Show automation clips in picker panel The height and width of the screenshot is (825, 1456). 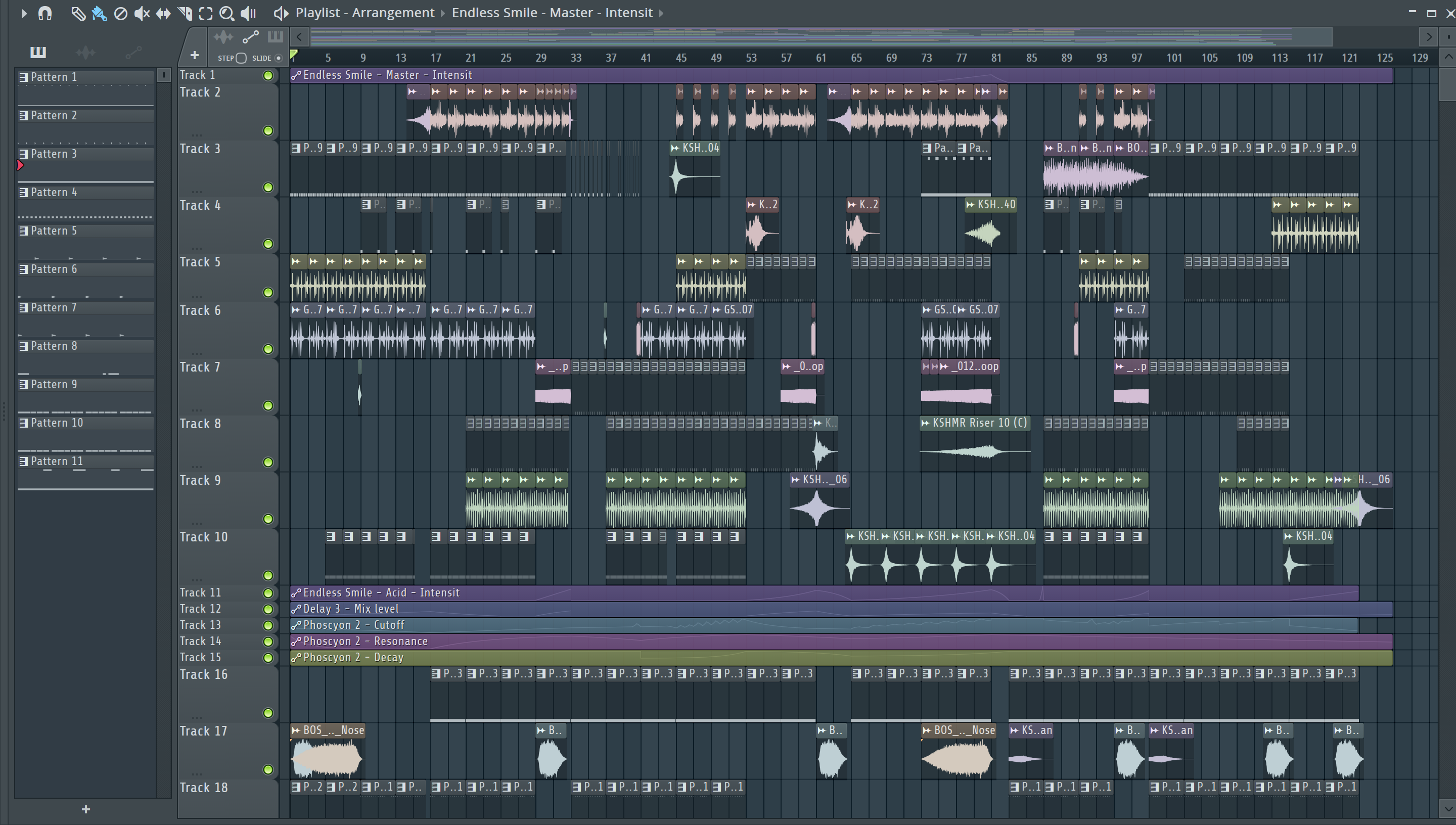[x=133, y=53]
